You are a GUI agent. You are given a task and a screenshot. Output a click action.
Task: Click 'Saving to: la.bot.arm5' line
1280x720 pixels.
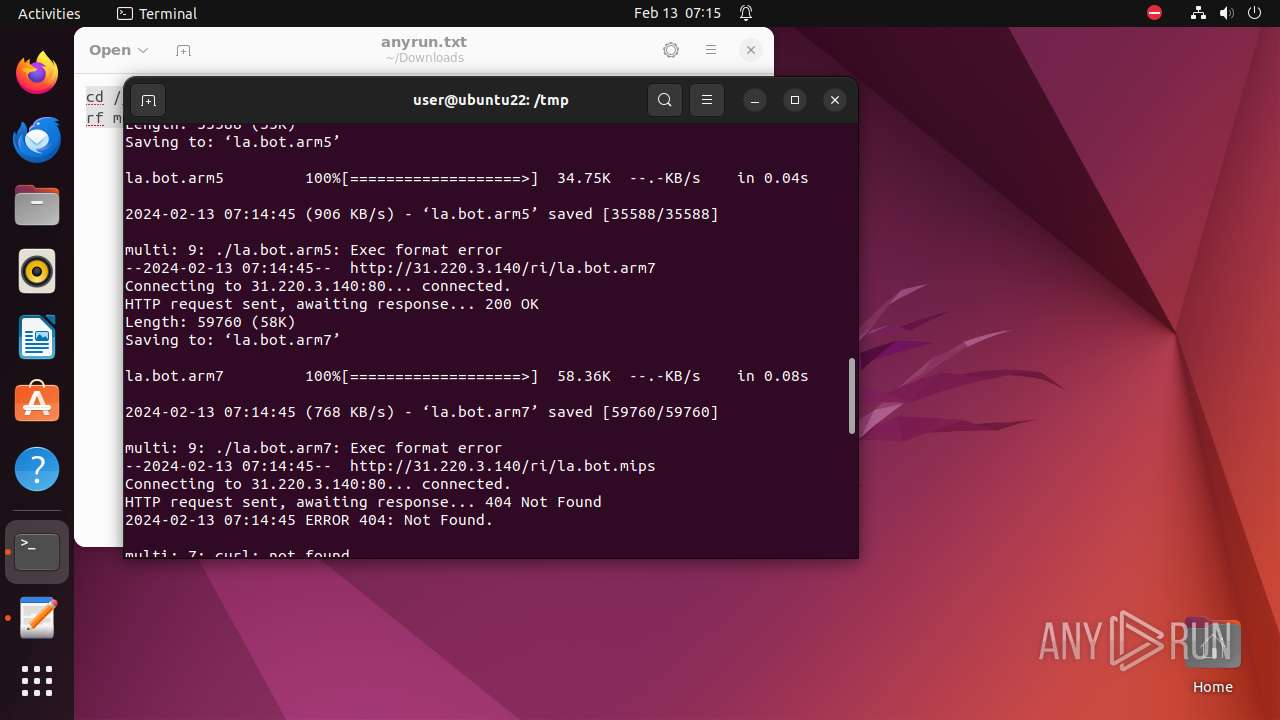[233, 142]
